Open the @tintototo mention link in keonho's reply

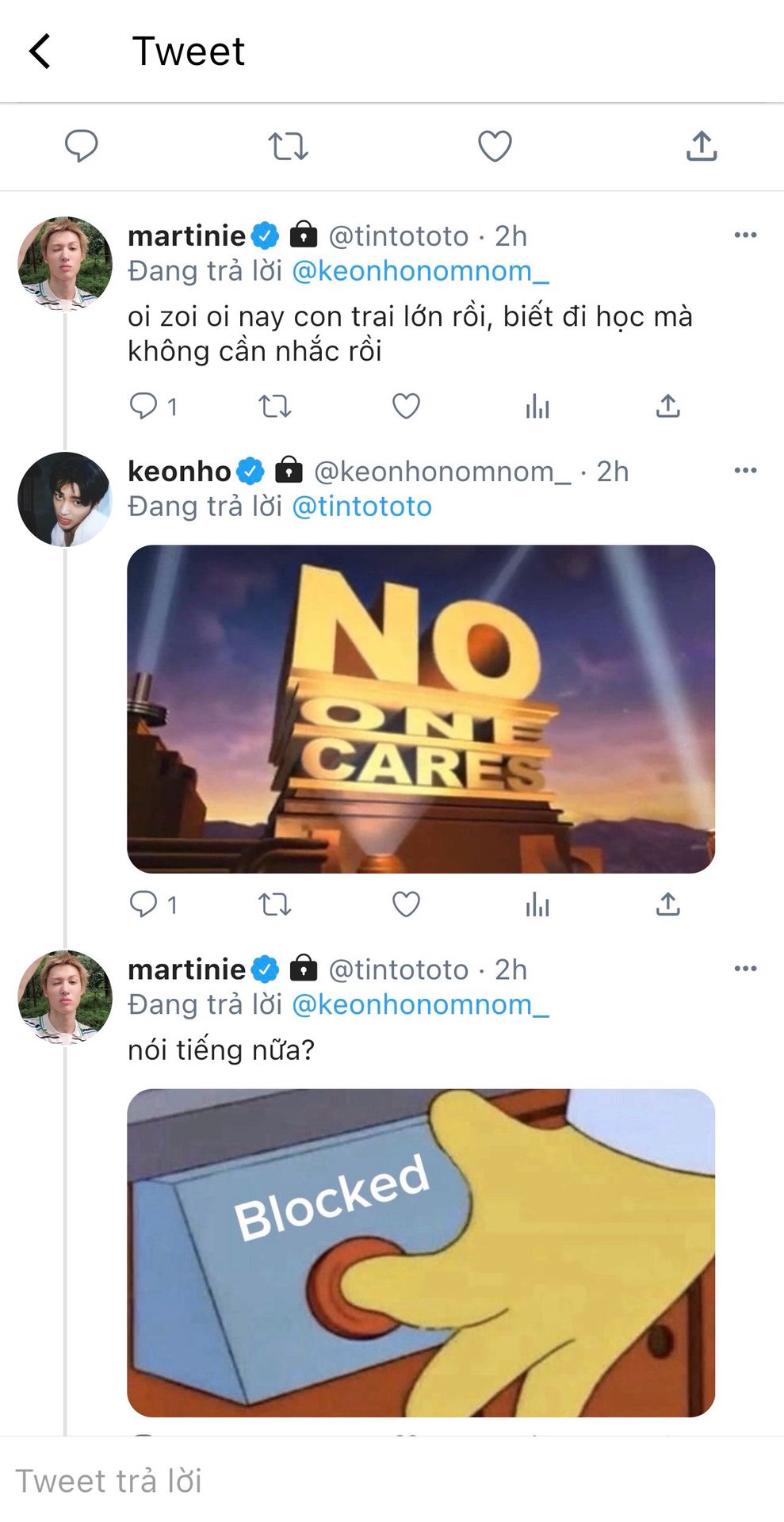pos(362,507)
